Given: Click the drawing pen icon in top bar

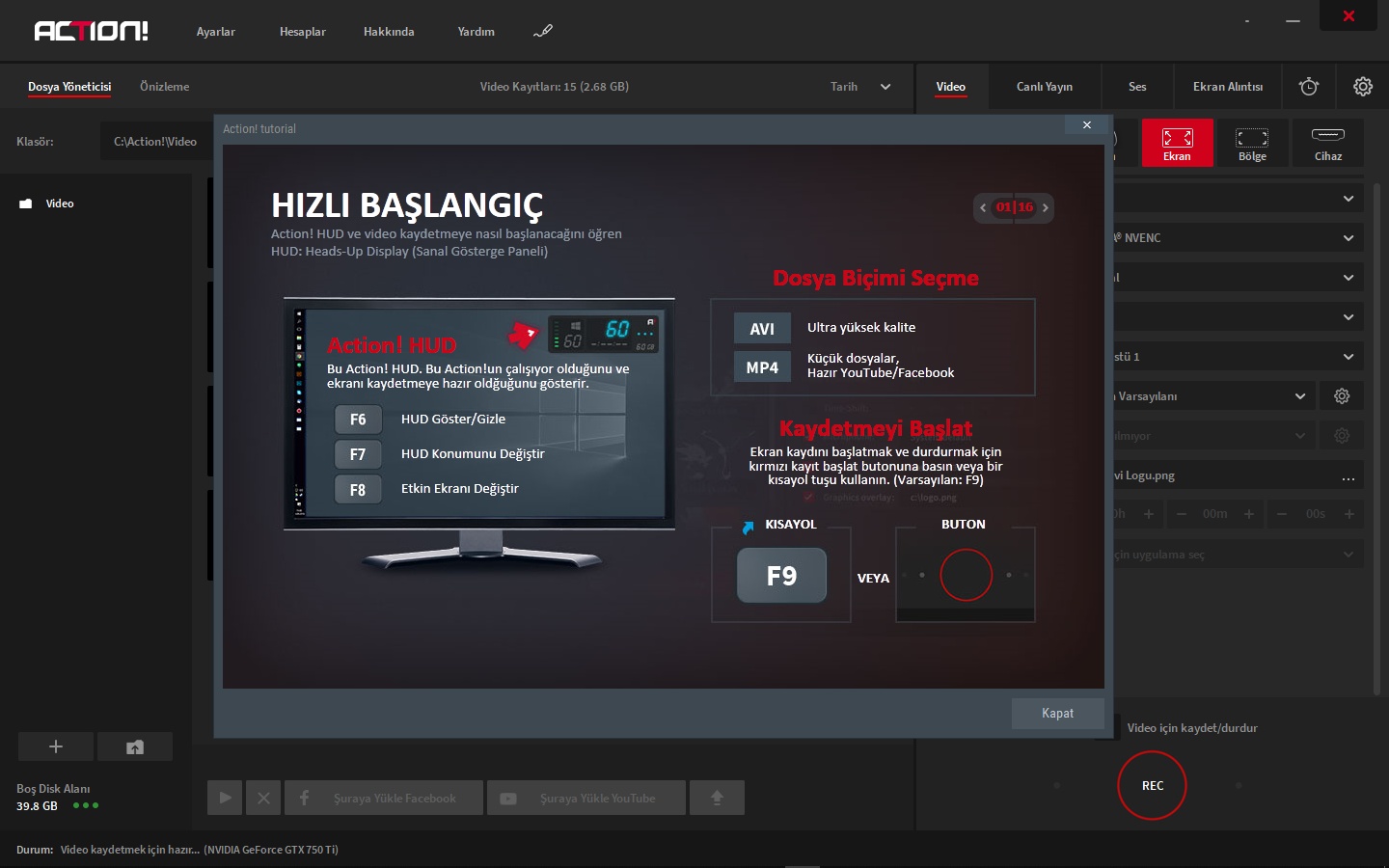Looking at the screenshot, I should [543, 32].
